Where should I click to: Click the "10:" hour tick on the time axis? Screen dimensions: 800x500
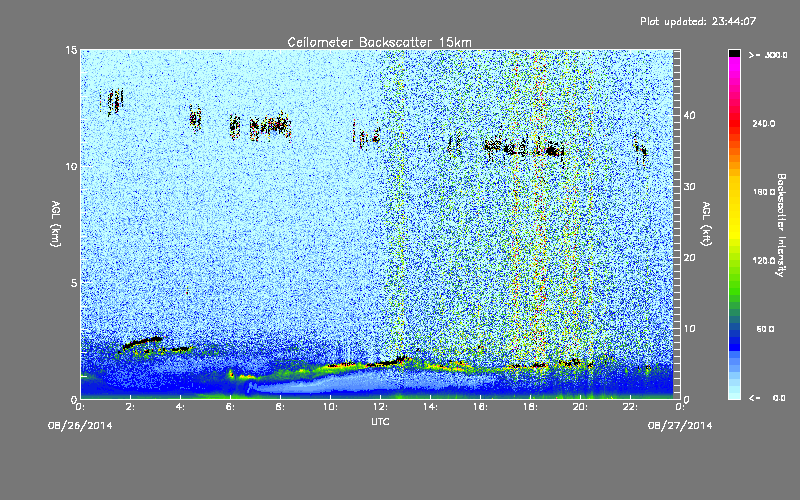[x=330, y=407]
